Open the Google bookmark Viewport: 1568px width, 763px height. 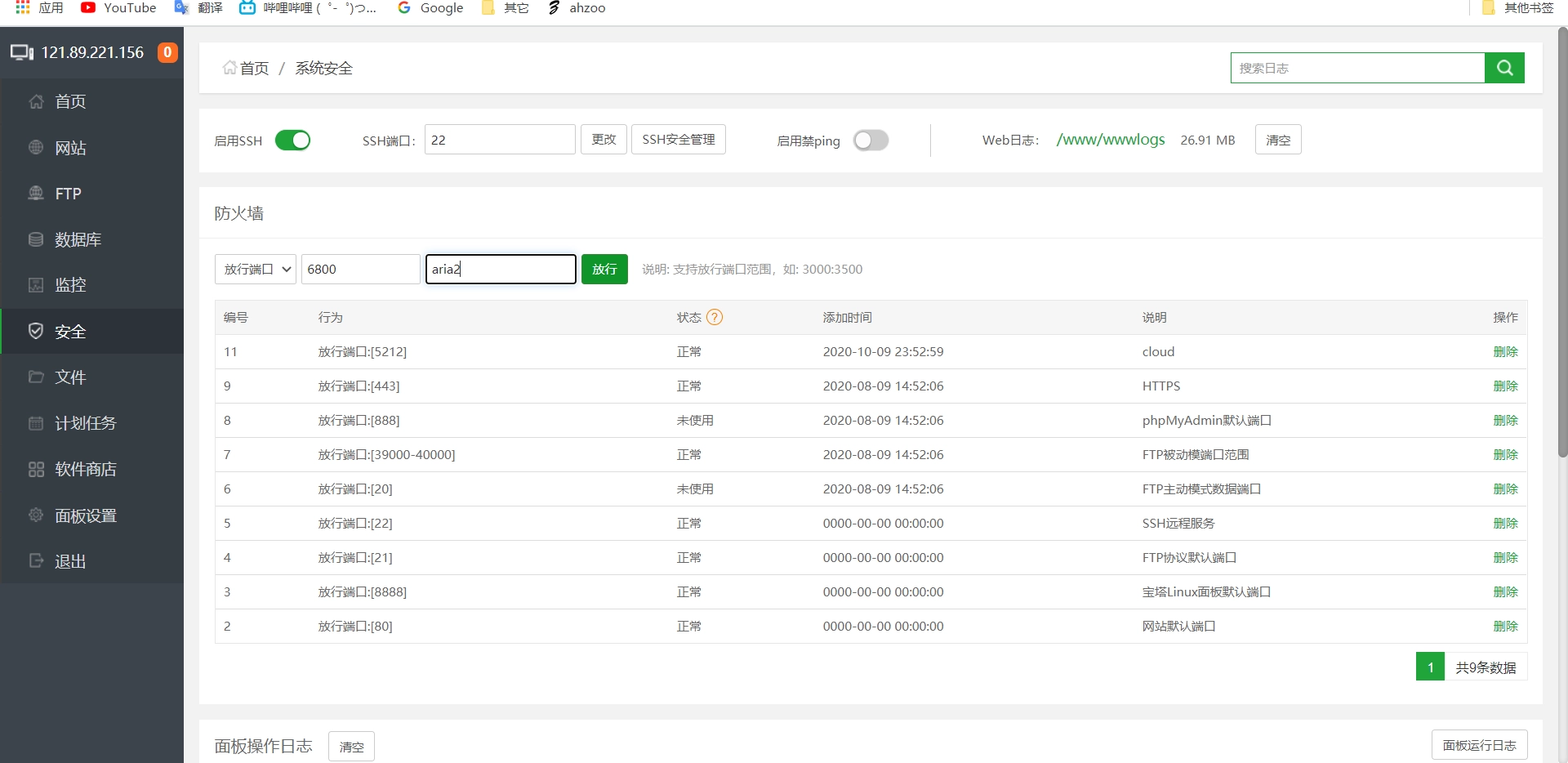point(430,8)
